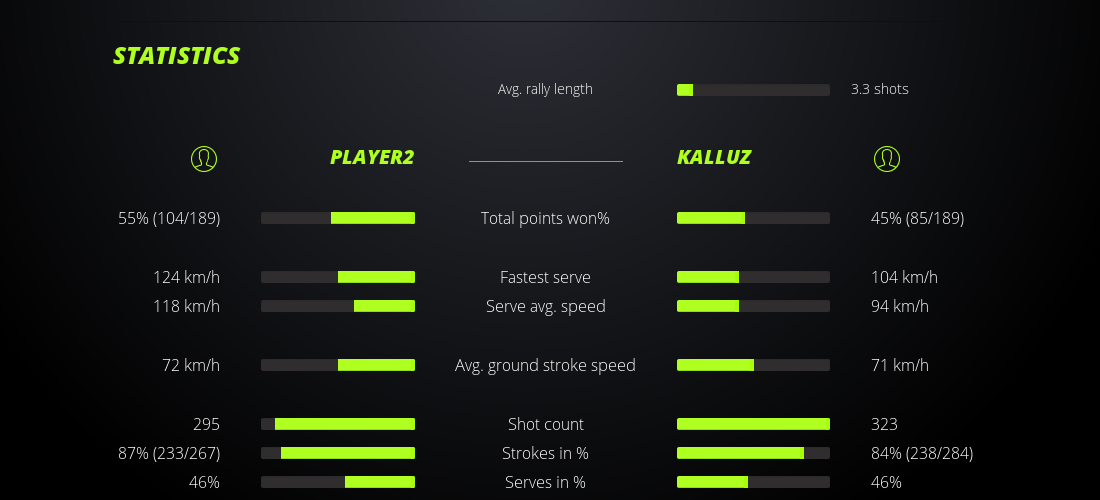Click Kalluz's Serves in % bar
The height and width of the screenshot is (500, 1100).
point(753,482)
